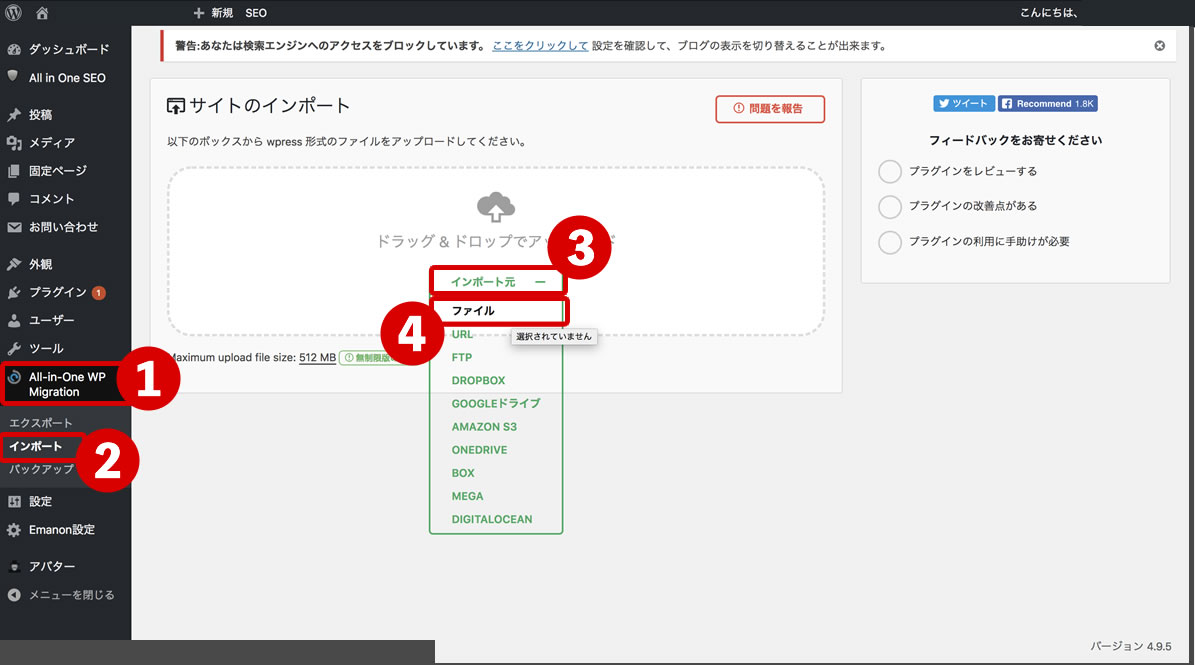1195x665 pixels.
Task: Click the All in One SEO shield icon
Action: tap(13, 76)
